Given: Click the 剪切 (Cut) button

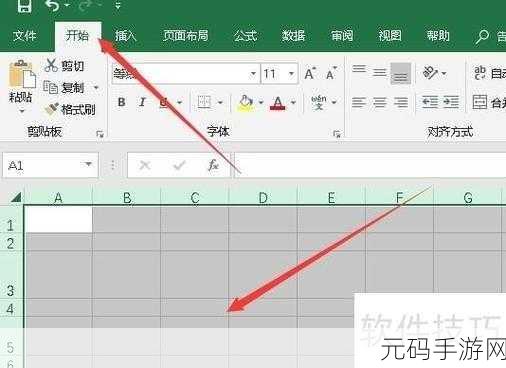Looking at the screenshot, I should coord(64,65).
